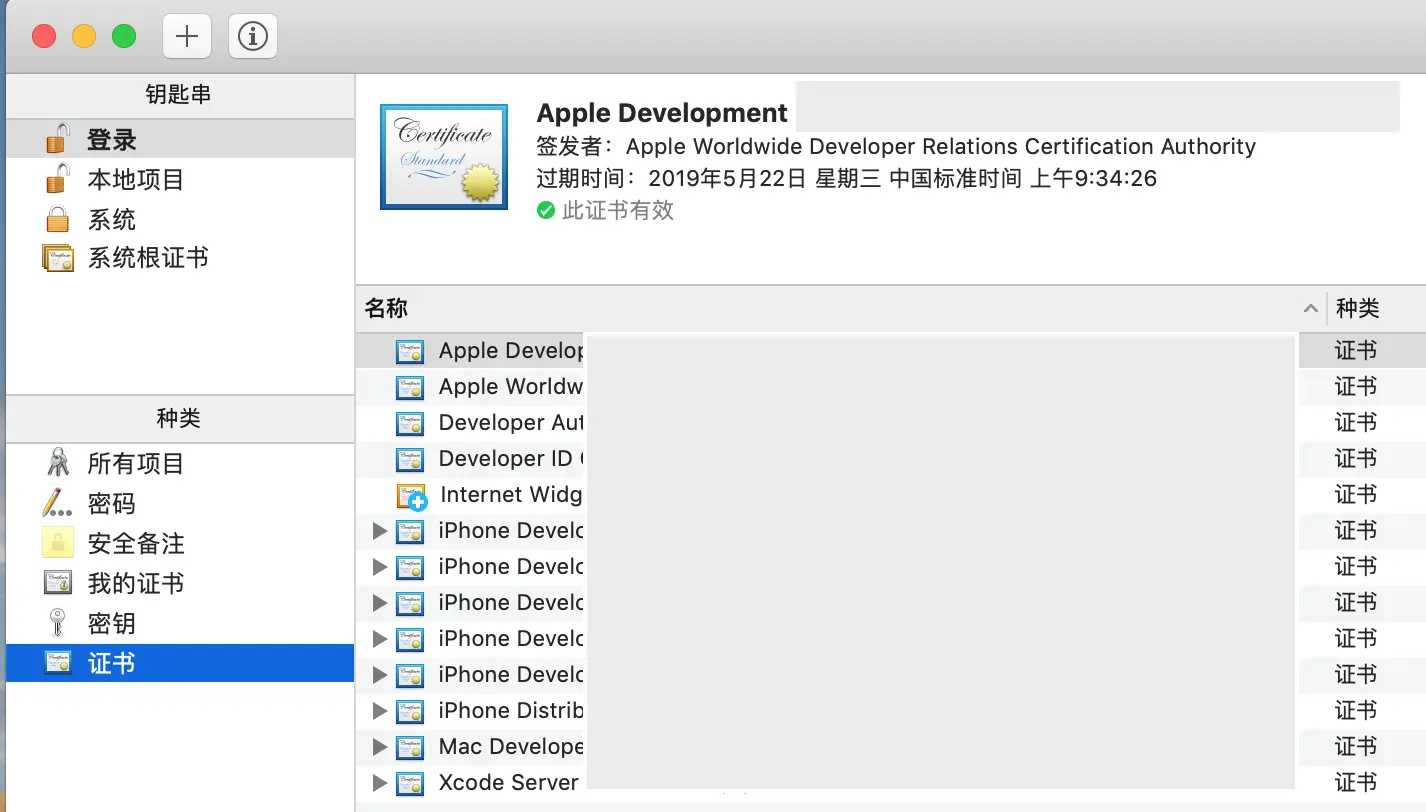Image resolution: width=1426 pixels, height=812 pixels.
Task: Click the Internet Widg certificate icon with blue plus
Action: click(411, 496)
